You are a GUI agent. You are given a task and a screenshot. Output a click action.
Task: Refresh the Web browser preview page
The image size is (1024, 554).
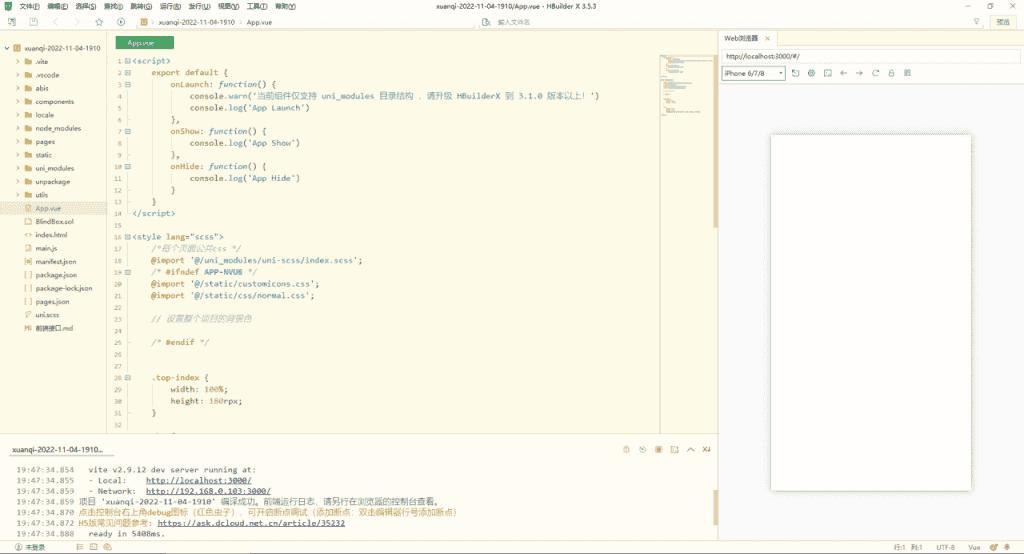[876, 73]
